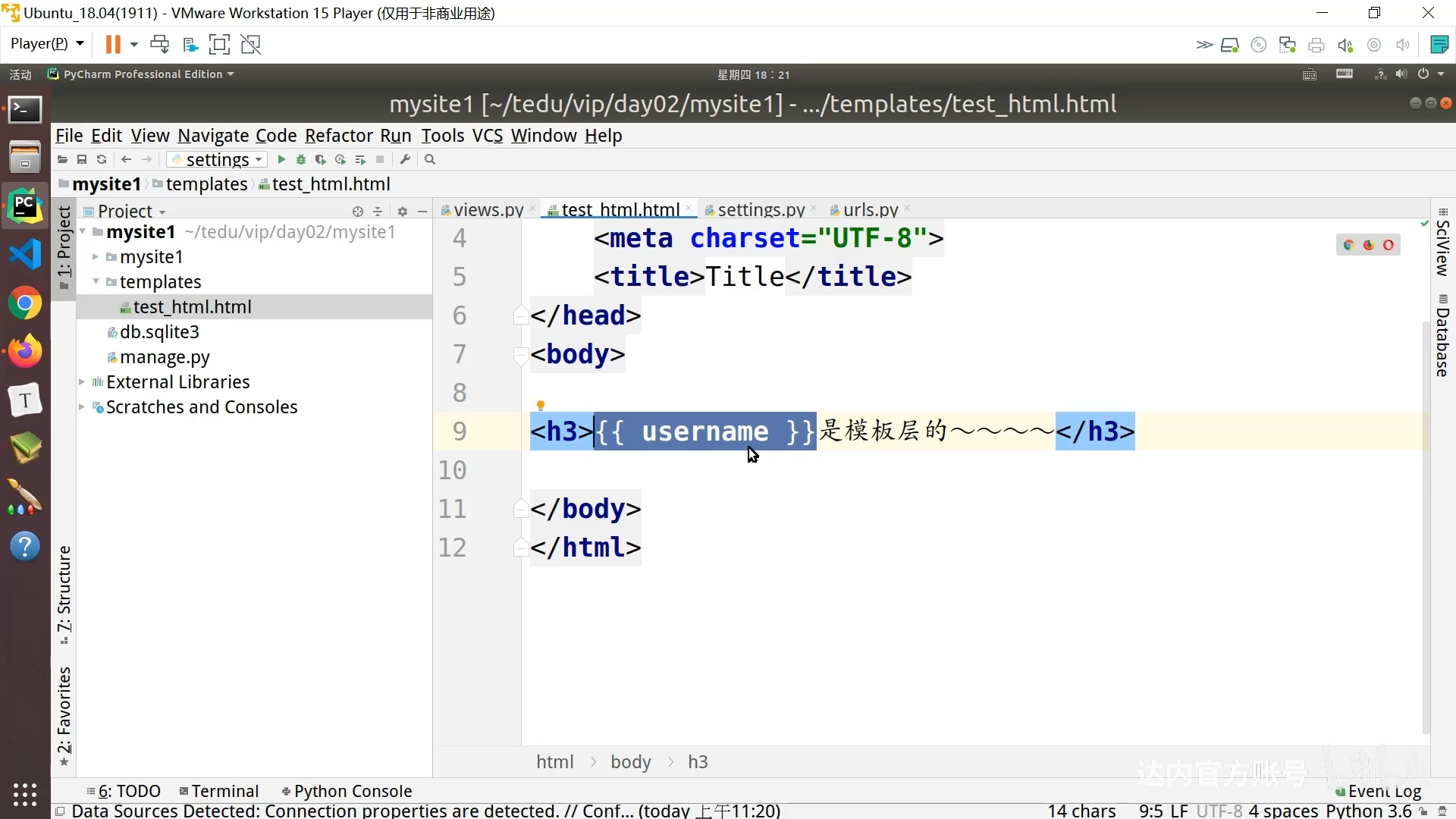The image size is (1456, 819).
Task: Click the green Run button in toolbar
Action: (x=281, y=159)
